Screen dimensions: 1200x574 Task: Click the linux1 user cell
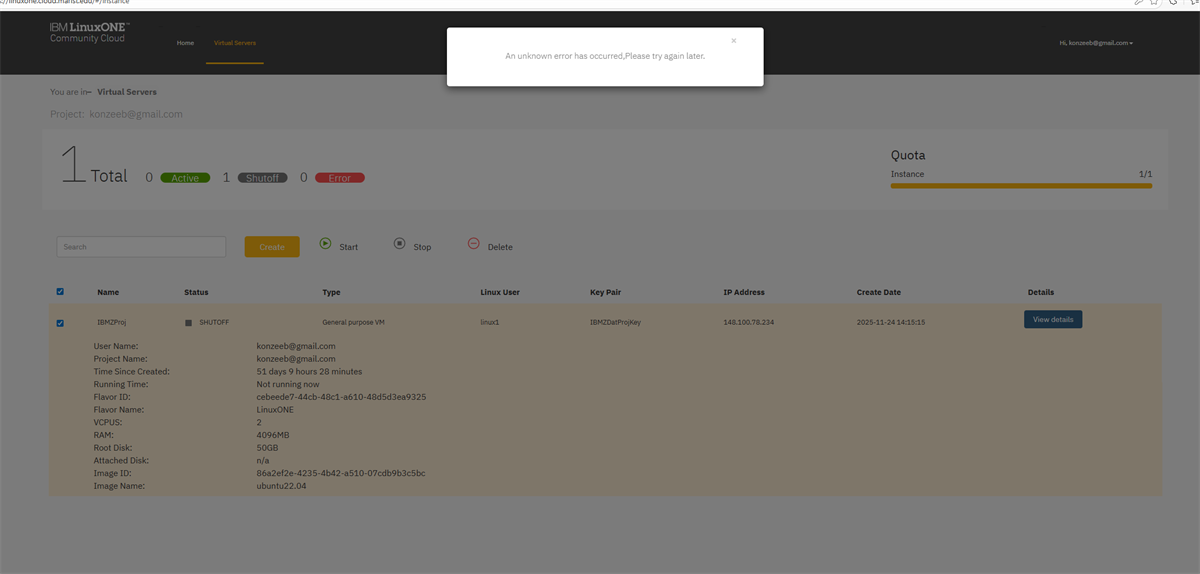pyautogui.click(x=489, y=323)
